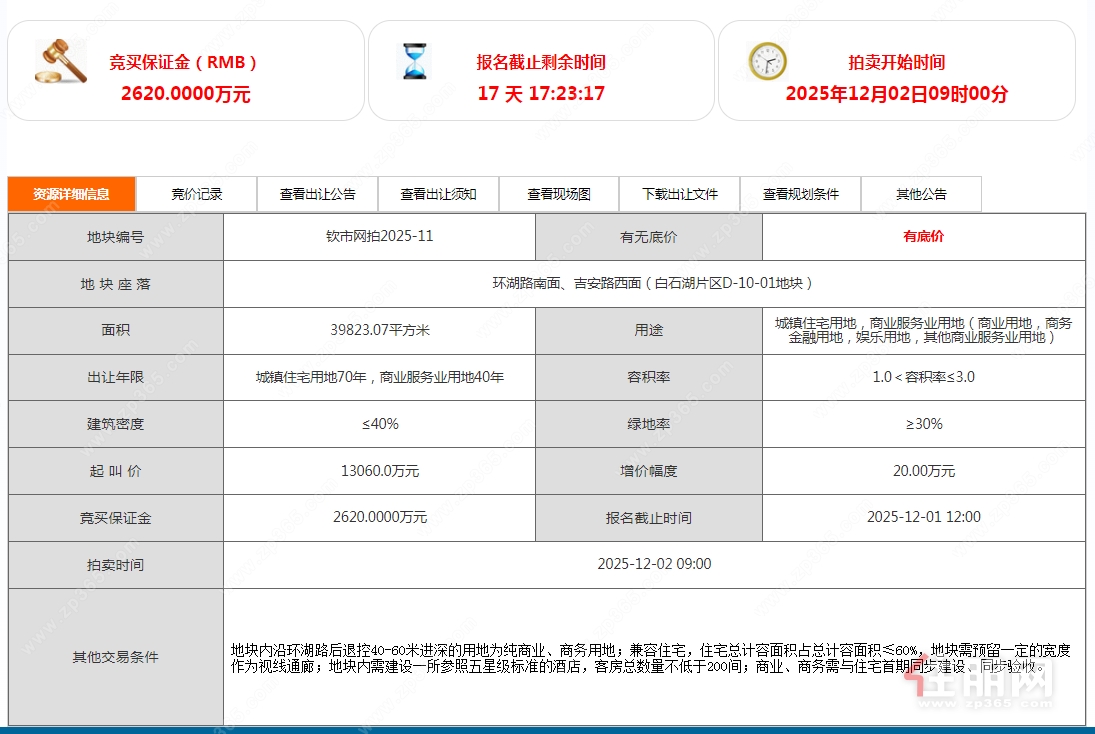Open the 下载出让文件 tab
Image resolution: width=1095 pixels, height=734 pixels.
point(680,194)
